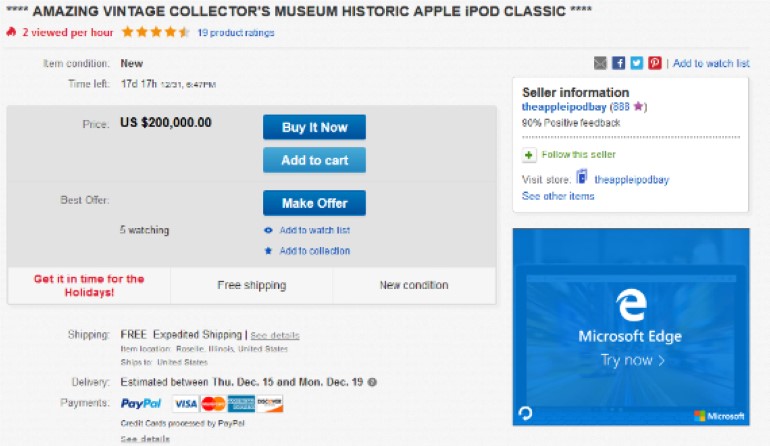
Task: Click the blue store icon beside Visit store
Action: tap(581, 178)
